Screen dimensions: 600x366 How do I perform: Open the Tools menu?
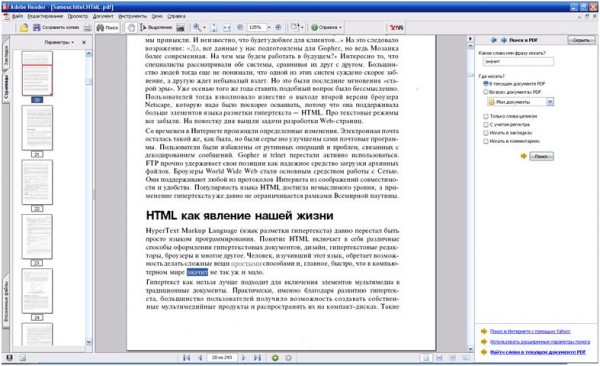coord(132,16)
